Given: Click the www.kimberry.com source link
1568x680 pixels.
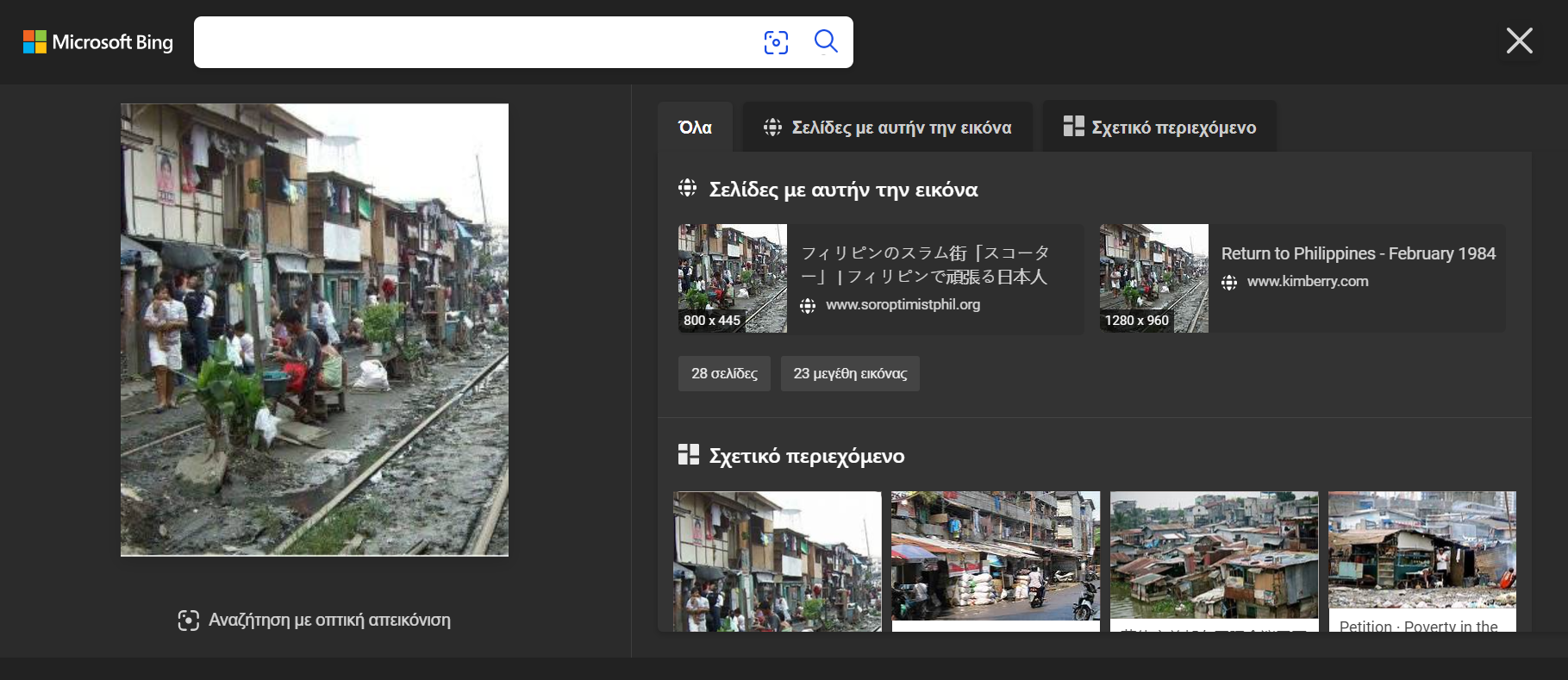Looking at the screenshot, I should [1307, 282].
